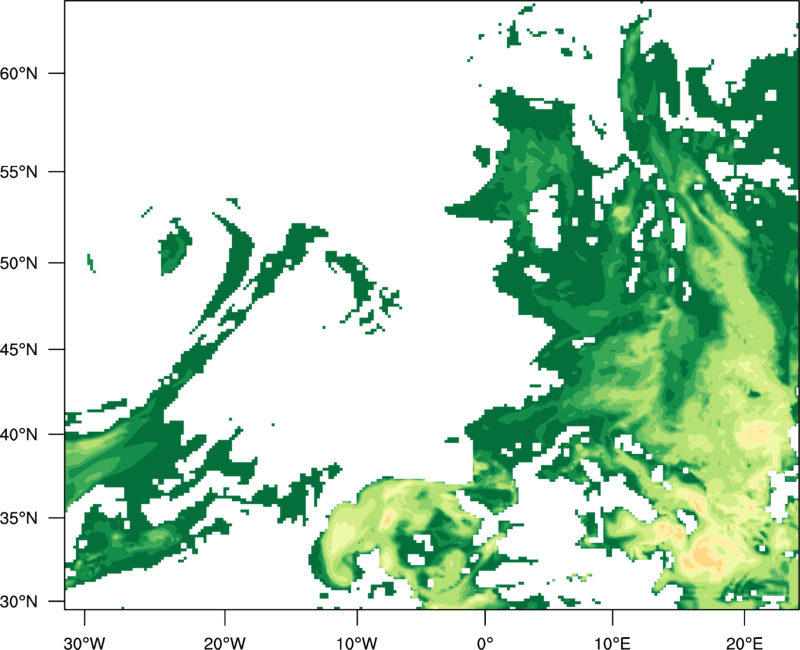Click the 60°N latitude label

coord(19,73)
